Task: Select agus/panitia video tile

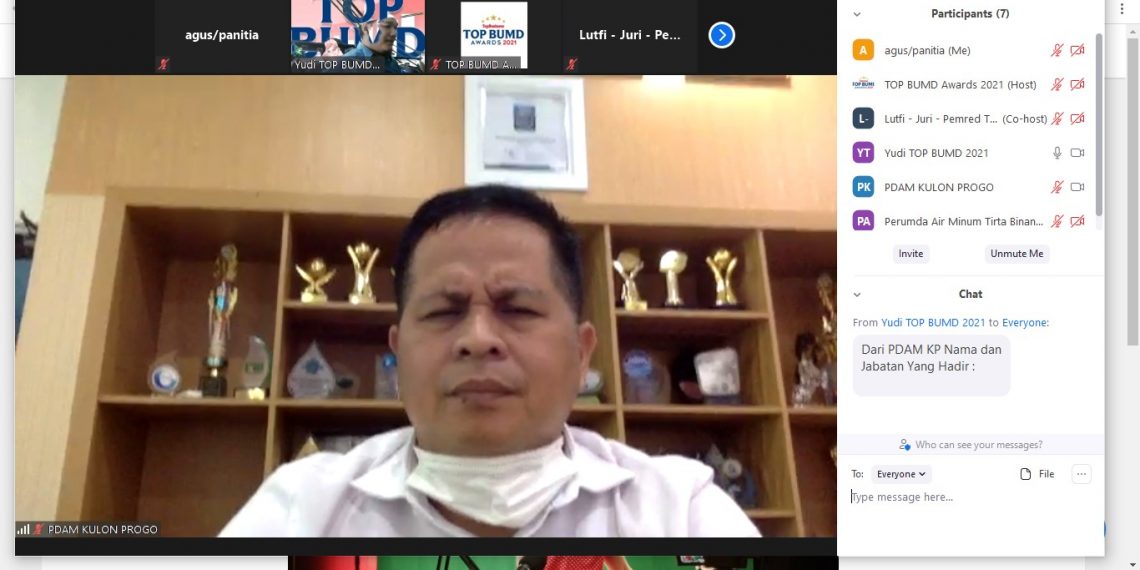Action: click(222, 36)
